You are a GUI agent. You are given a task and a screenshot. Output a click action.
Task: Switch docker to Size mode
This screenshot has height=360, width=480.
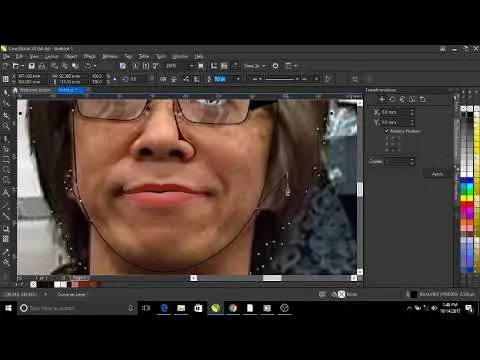(413, 99)
